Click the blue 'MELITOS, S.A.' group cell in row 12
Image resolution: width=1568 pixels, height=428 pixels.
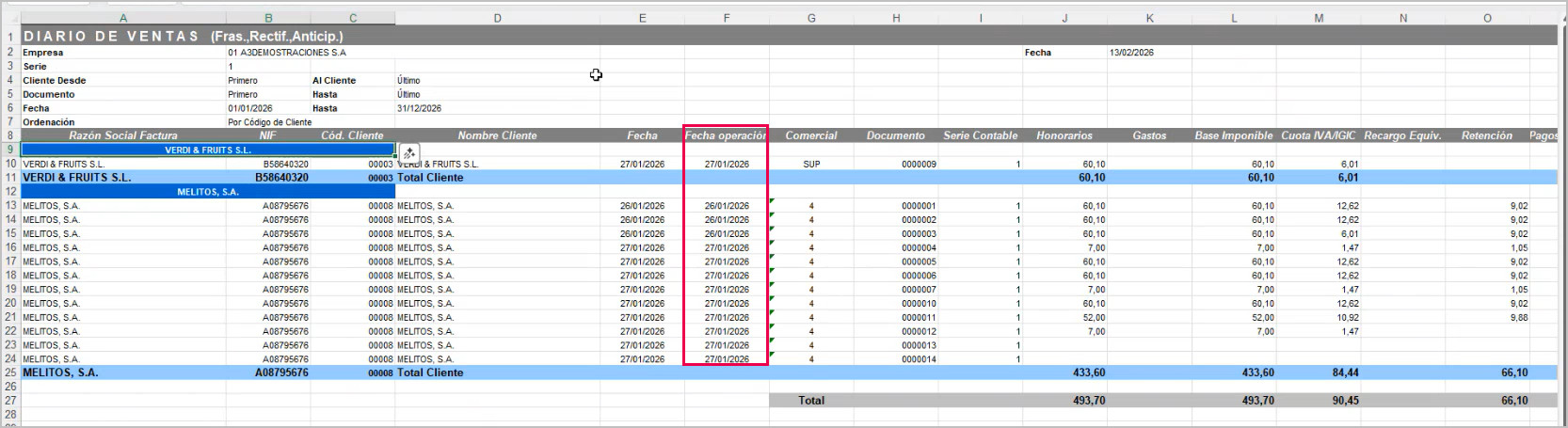pyautogui.click(x=208, y=192)
